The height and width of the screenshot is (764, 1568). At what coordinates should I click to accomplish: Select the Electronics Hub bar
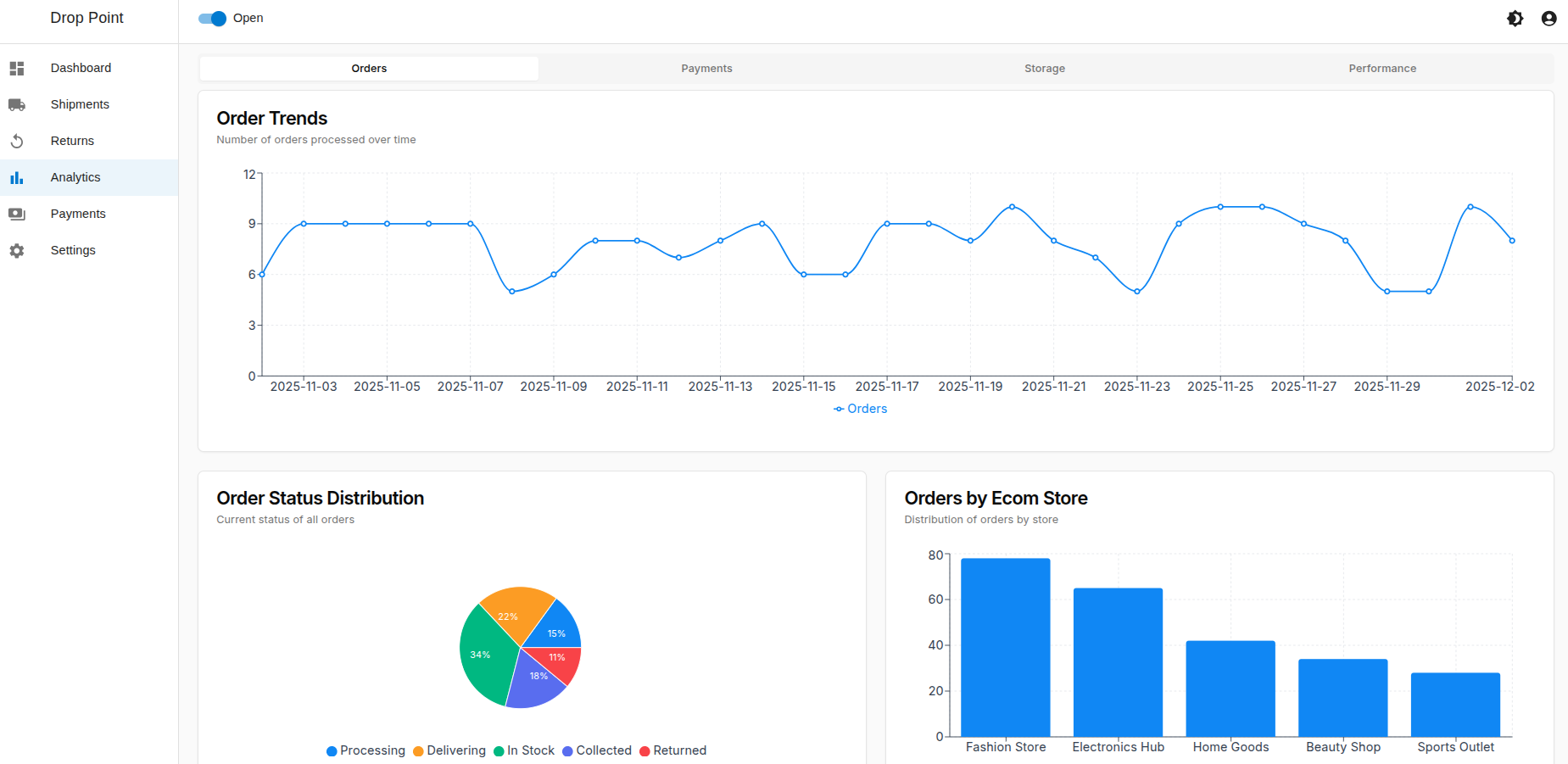1118,662
